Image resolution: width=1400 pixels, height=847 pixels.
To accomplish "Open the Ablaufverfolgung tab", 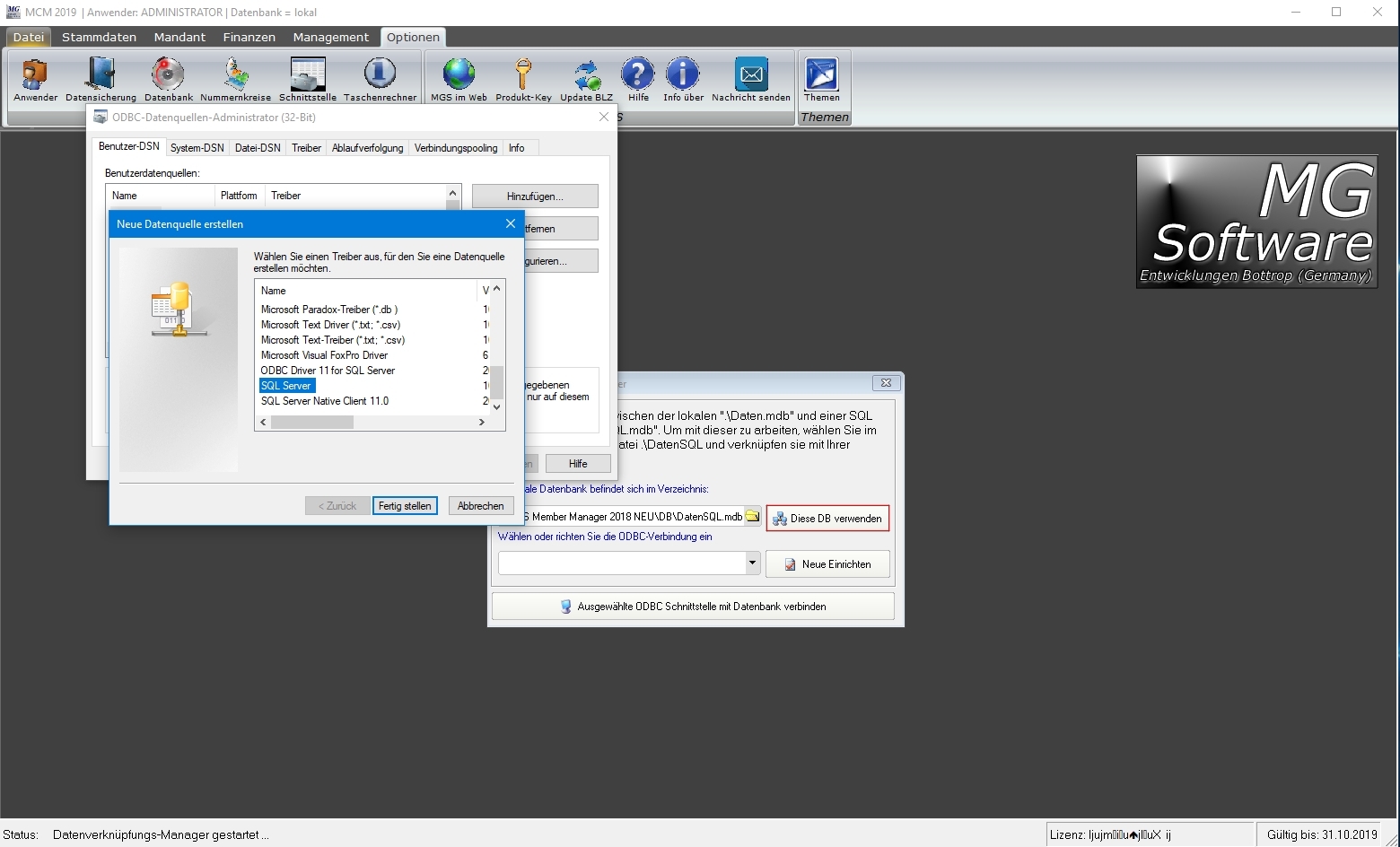I will click(367, 148).
